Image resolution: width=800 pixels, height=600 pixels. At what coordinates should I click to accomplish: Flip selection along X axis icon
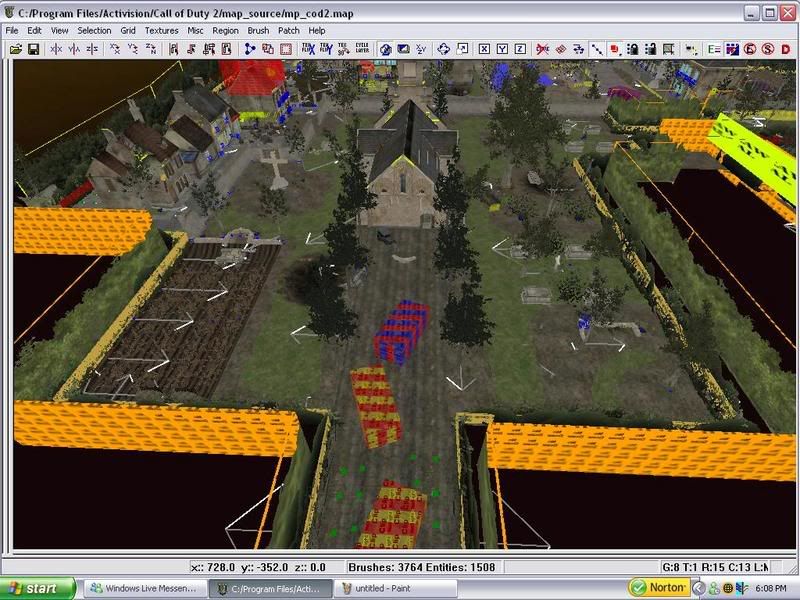click(57, 48)
